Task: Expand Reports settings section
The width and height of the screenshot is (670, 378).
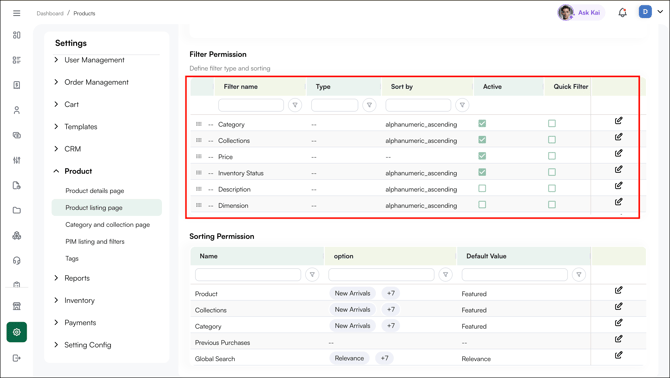Action: (x=56, y=278)
